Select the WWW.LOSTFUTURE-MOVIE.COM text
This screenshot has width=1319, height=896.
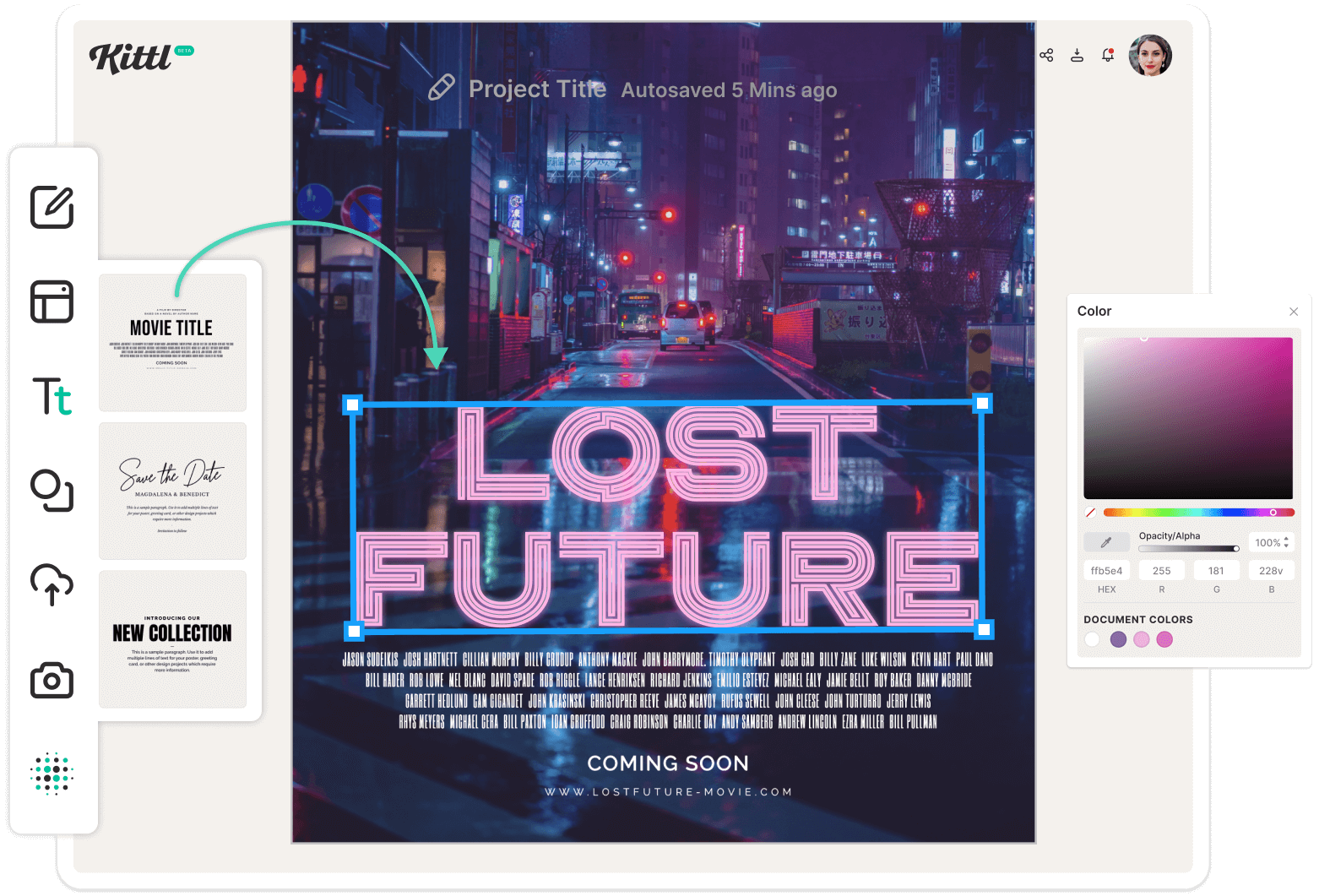click(668, 792)
